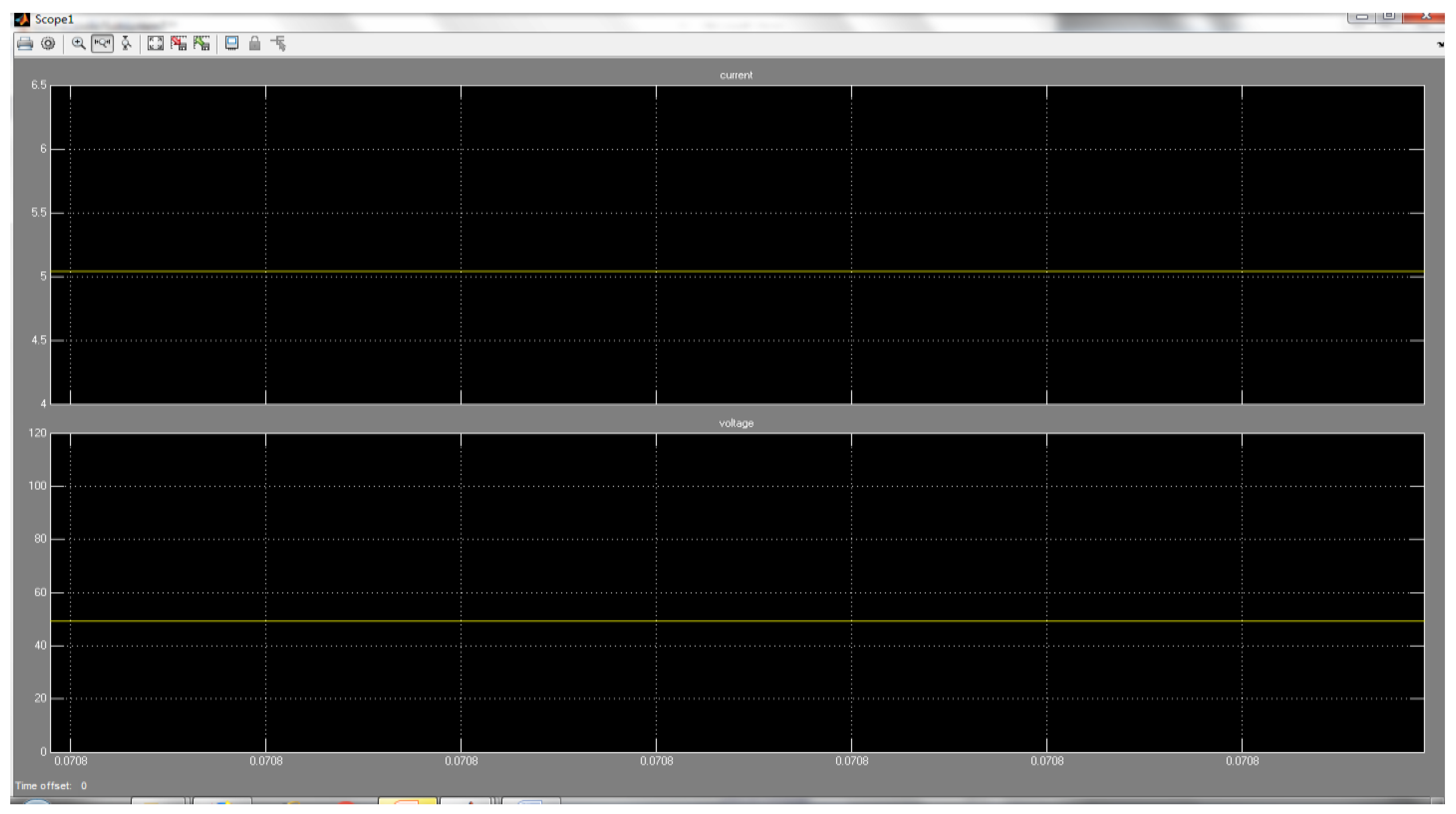
Task: Toggle the lock axes selection icon
Action: [x=255, y=43]
